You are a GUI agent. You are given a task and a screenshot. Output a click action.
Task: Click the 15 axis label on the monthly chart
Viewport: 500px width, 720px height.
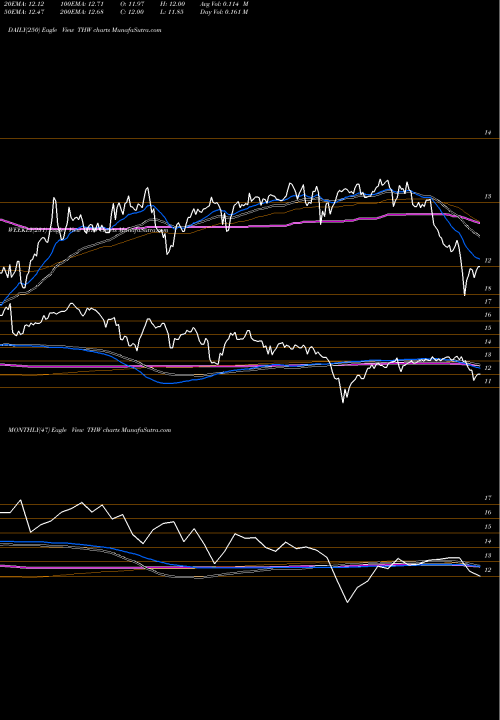tap(488, 527)
